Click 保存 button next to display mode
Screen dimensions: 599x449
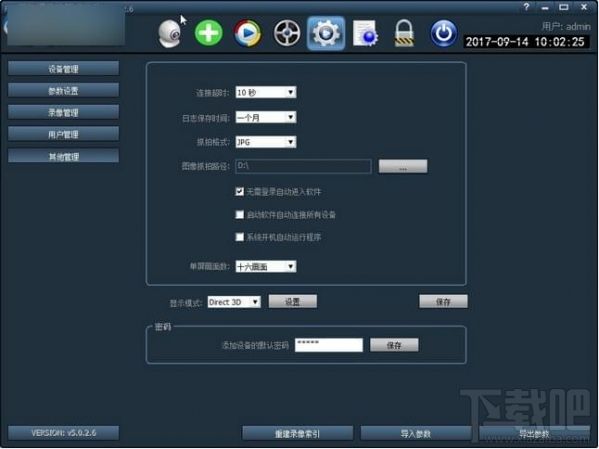click(443, 301)
